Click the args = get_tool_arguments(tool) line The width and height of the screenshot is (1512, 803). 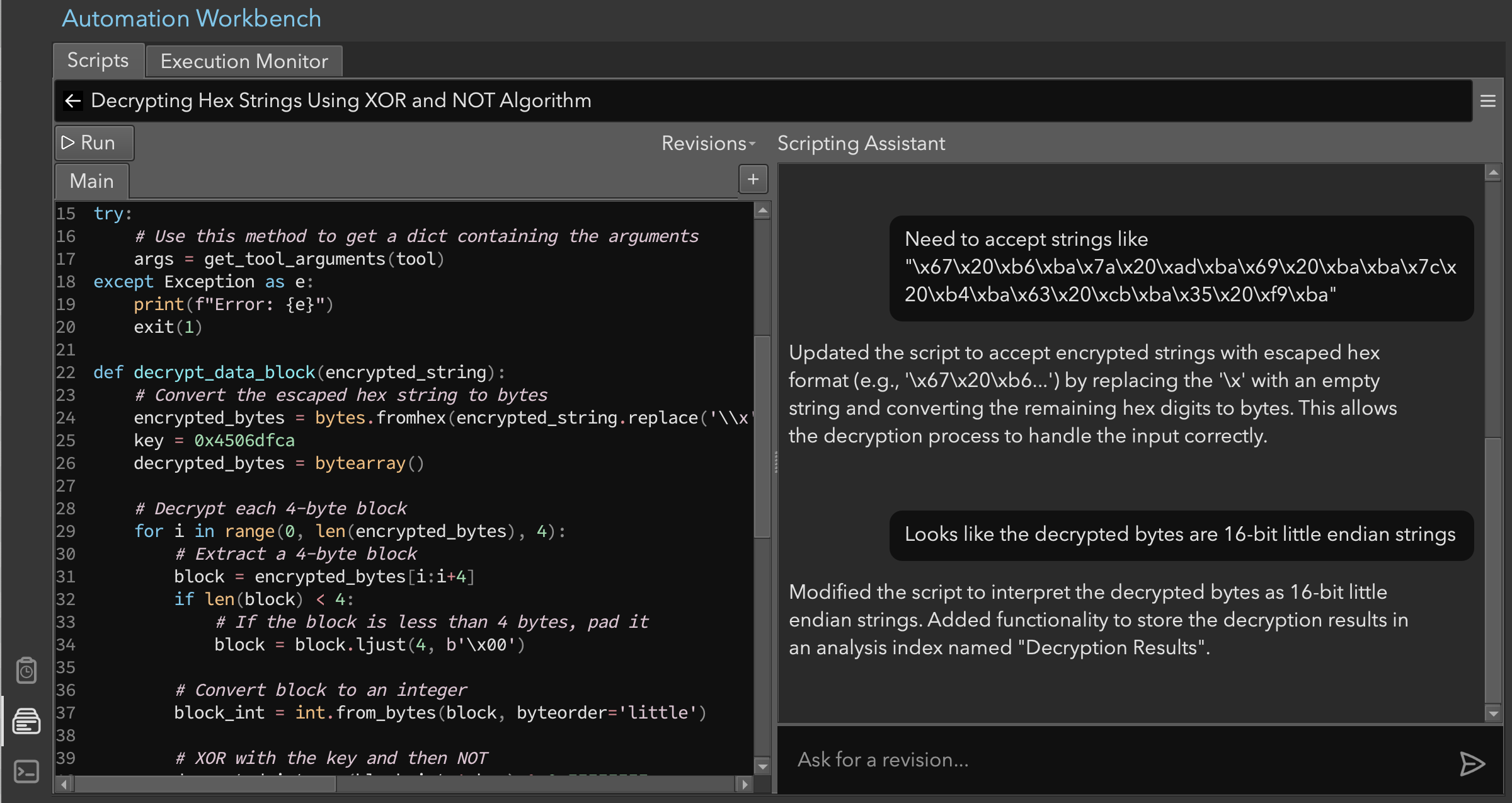pyautogui.click(x=289, y=259)
